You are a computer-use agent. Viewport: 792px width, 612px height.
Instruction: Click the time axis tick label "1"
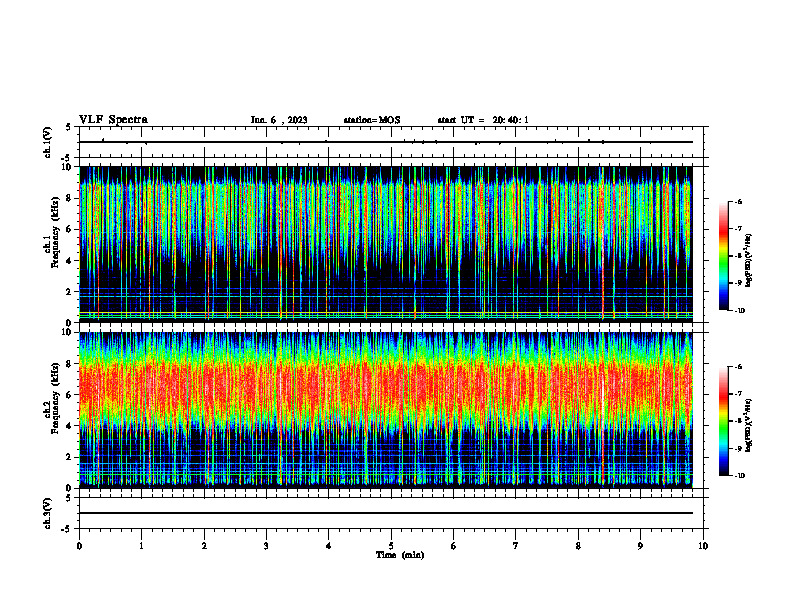141,546
